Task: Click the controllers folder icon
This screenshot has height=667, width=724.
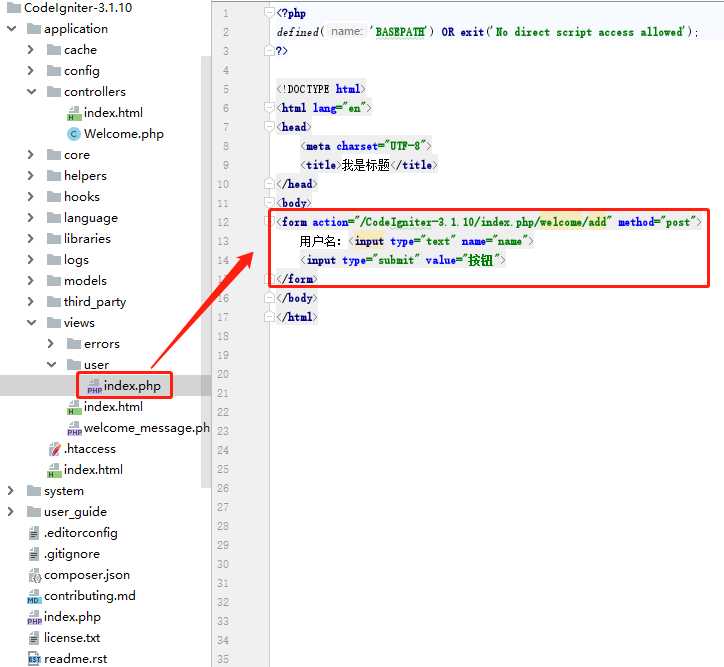Action: point(54,91)
